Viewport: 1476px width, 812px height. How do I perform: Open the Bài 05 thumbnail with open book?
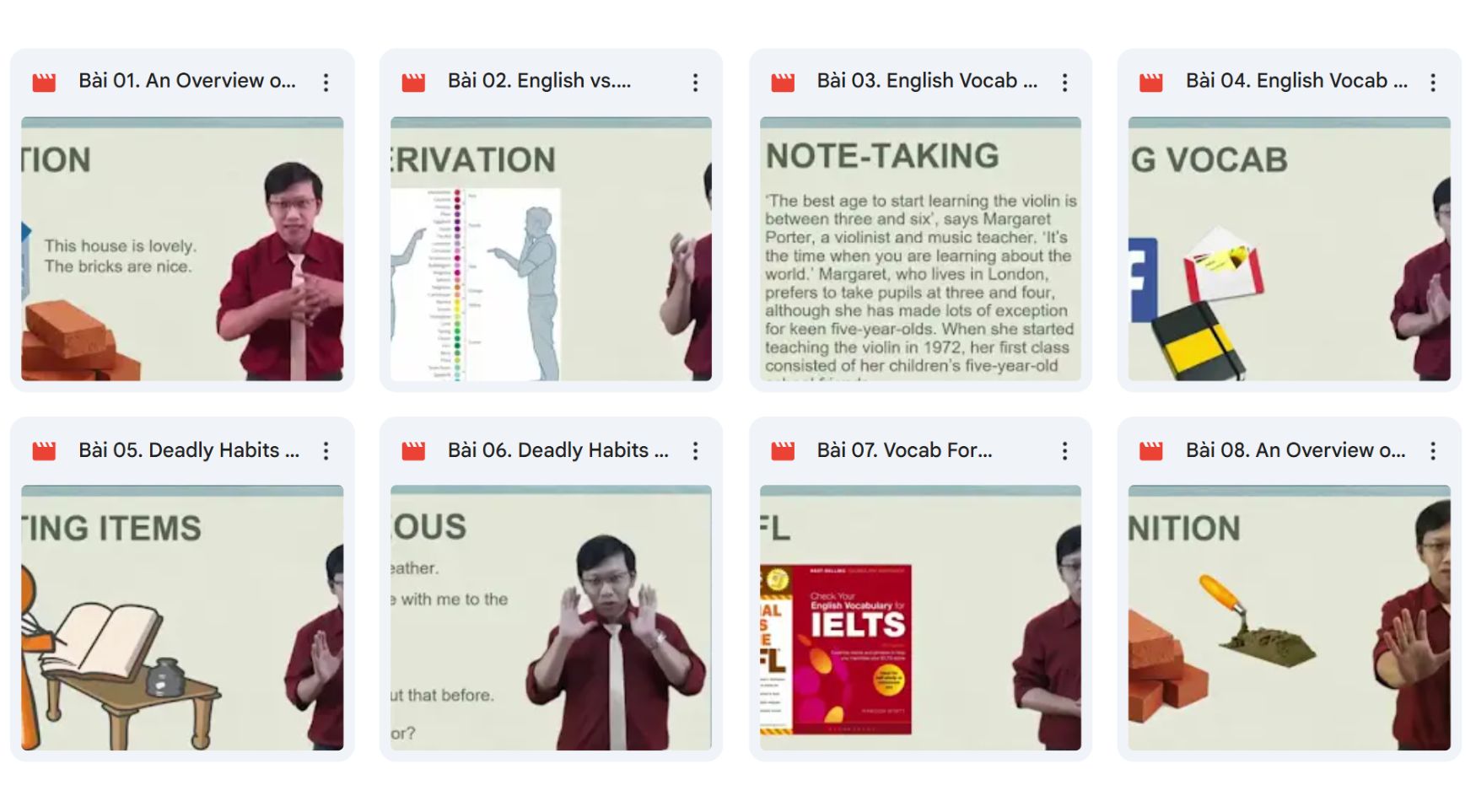[182, 618]
